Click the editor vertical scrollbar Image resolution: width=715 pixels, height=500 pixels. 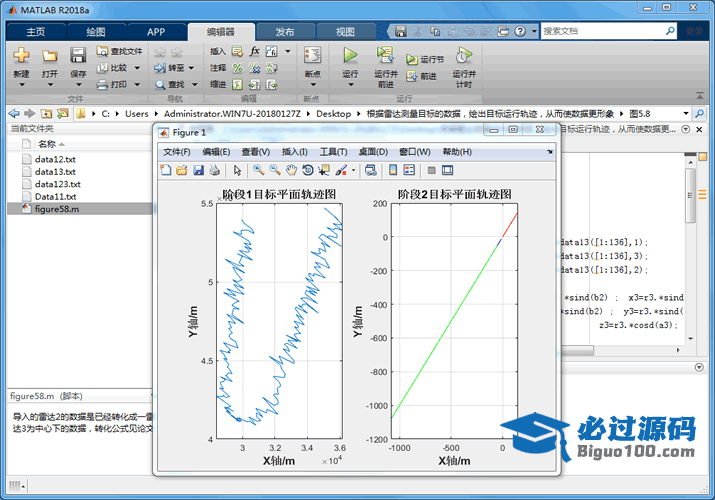[x=691, y=196]
